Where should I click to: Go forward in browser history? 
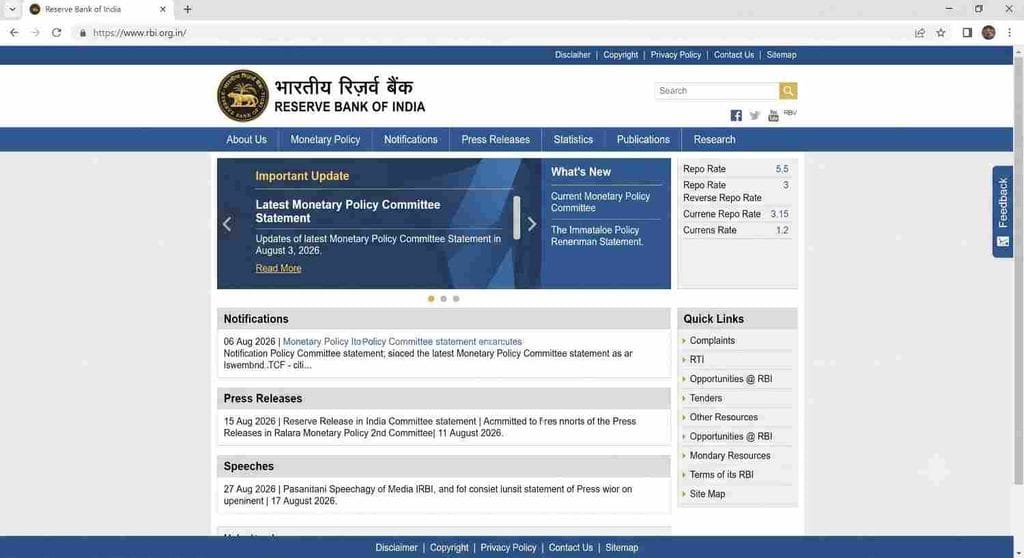coord(35,33)
